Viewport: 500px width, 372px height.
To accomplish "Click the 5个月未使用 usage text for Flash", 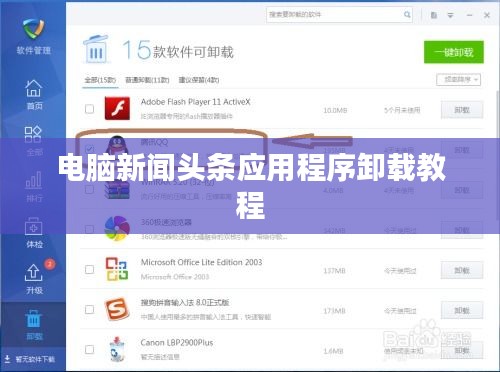I will 402,110.
